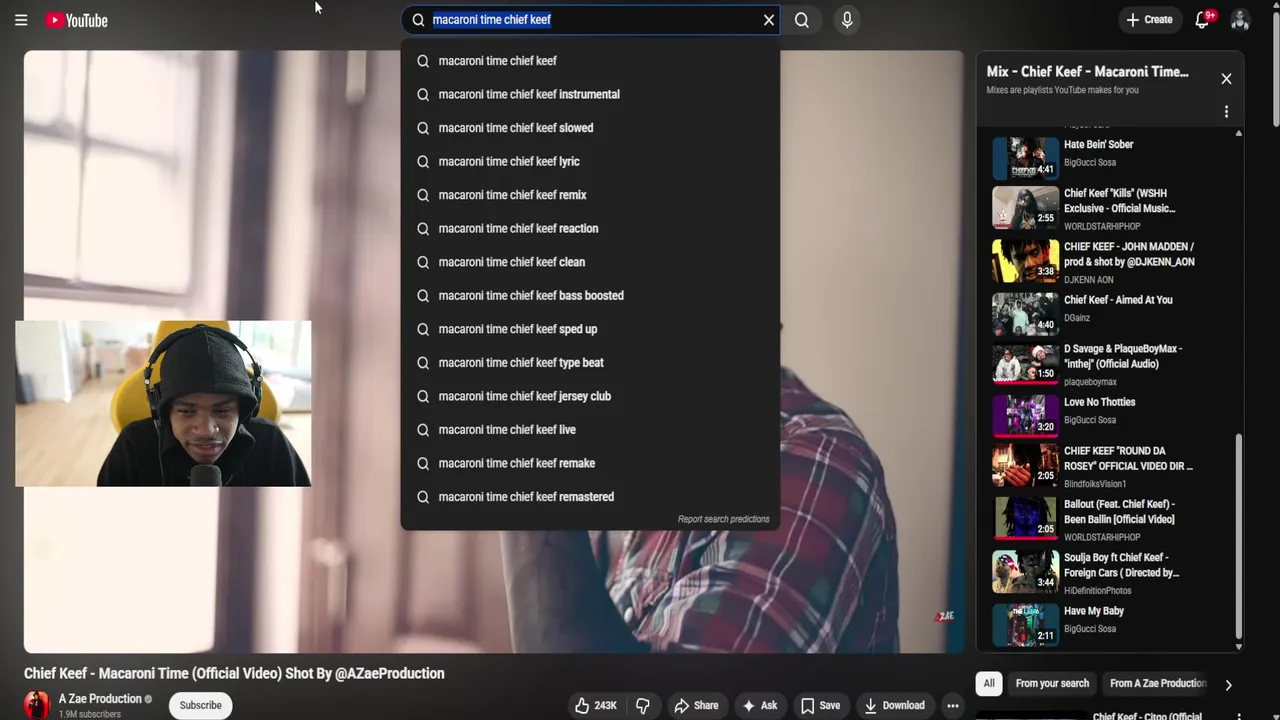Dislike the video with thumbs-down
Screen dimensions: 1280x720
(x=643, y=705)
